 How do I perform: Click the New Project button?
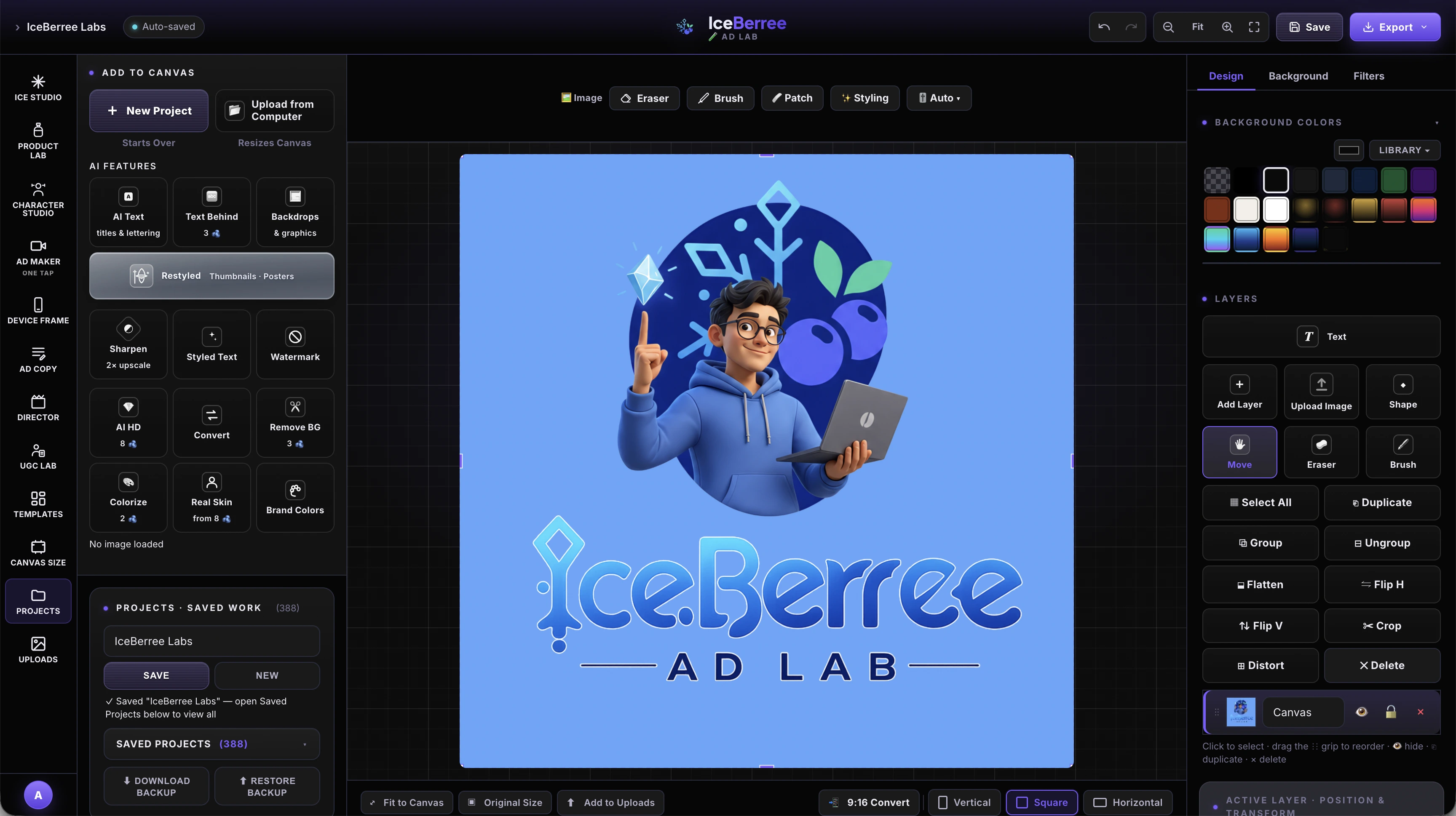(x=149, y=111)
